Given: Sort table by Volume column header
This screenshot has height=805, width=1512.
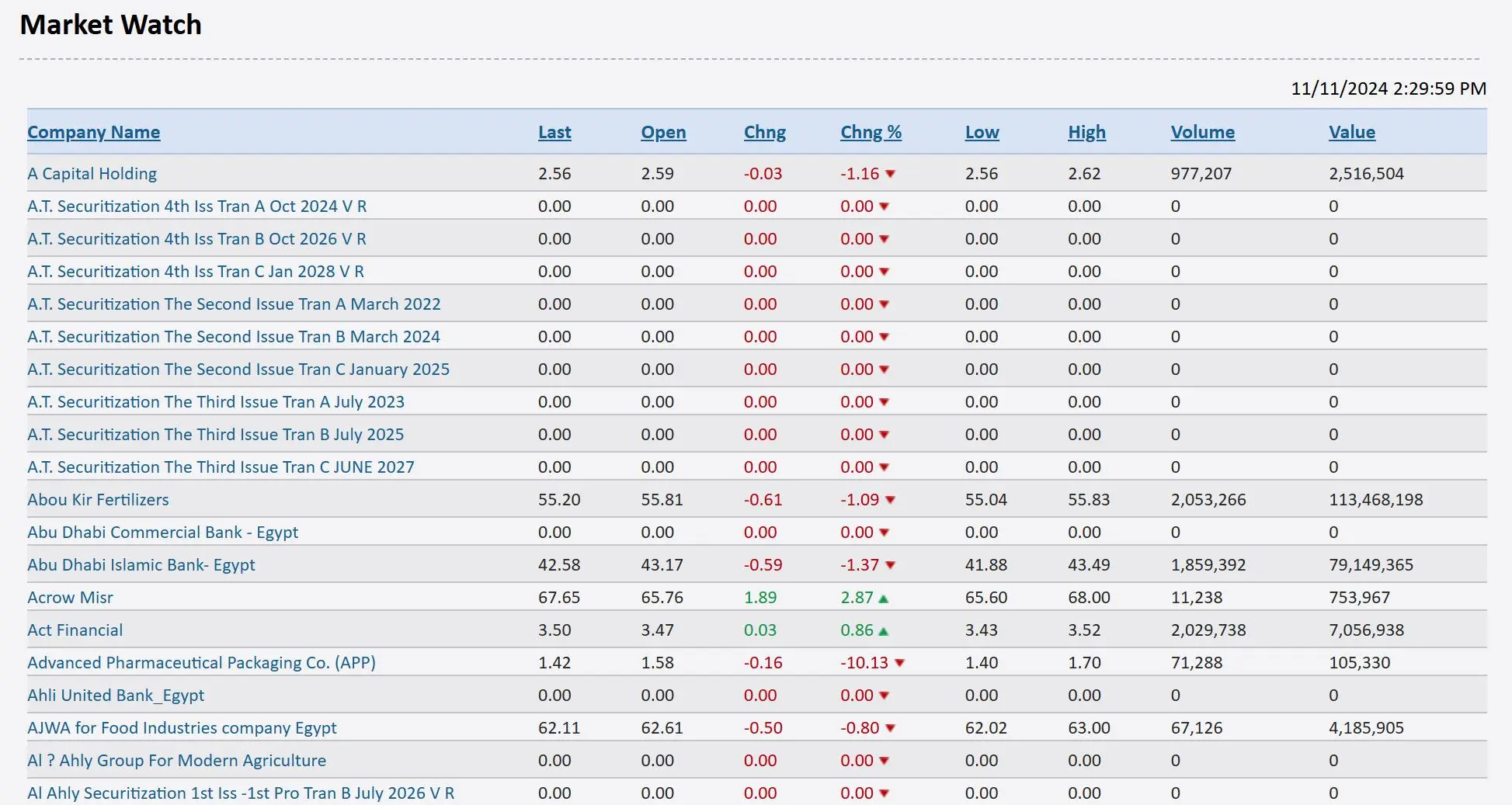Looking at the screenshot, I should coord(1203,132).
